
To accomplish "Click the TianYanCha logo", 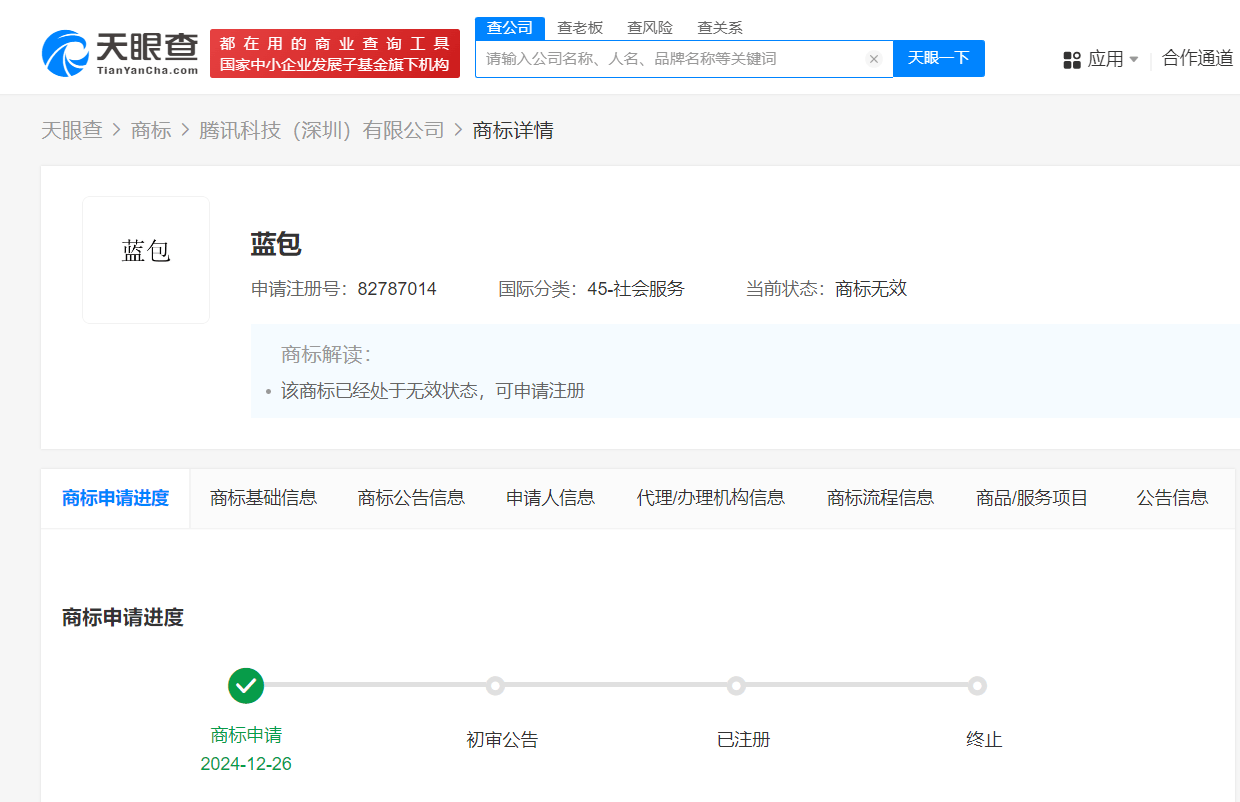I will pos(120,53).
